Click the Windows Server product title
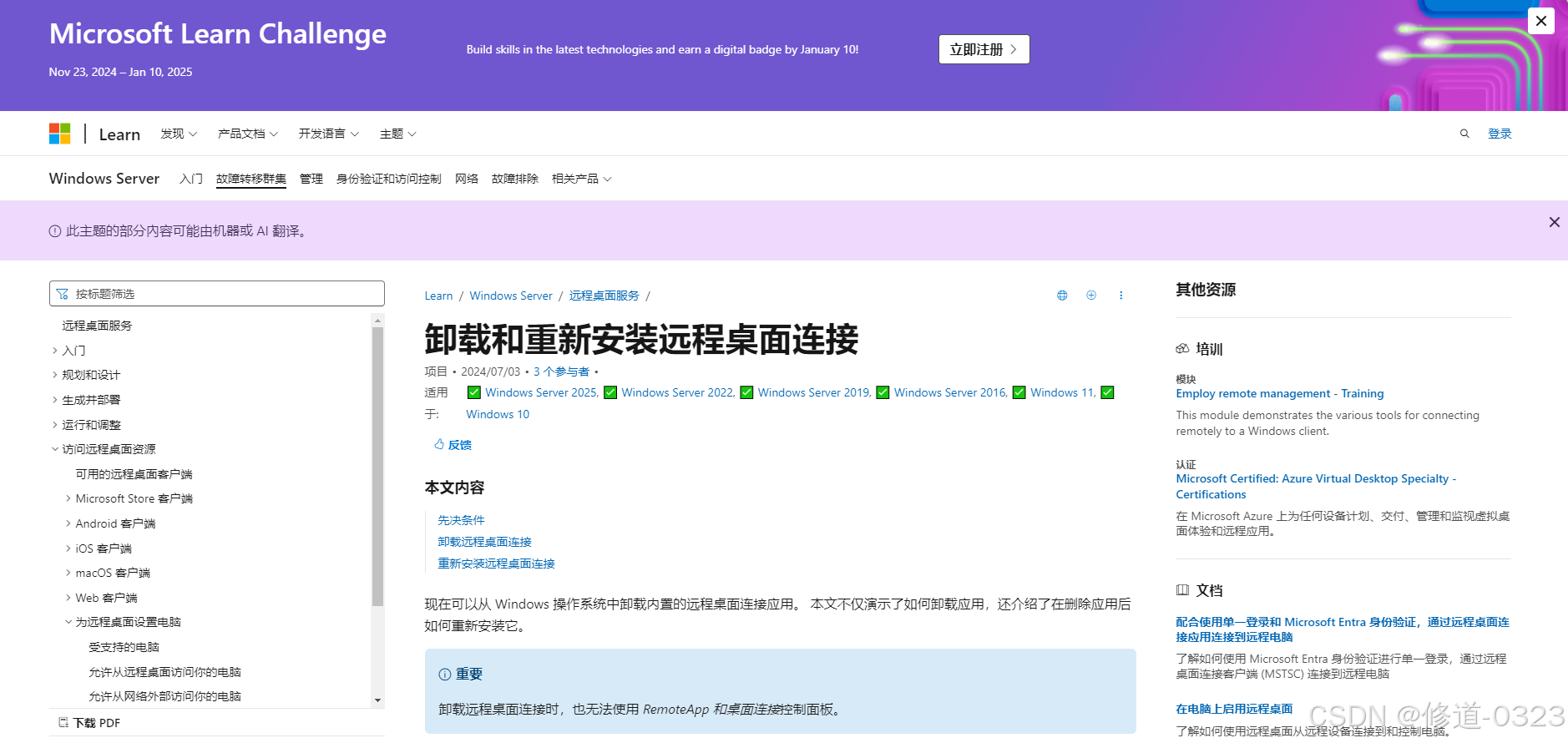1568x743 pixels. 104,179
